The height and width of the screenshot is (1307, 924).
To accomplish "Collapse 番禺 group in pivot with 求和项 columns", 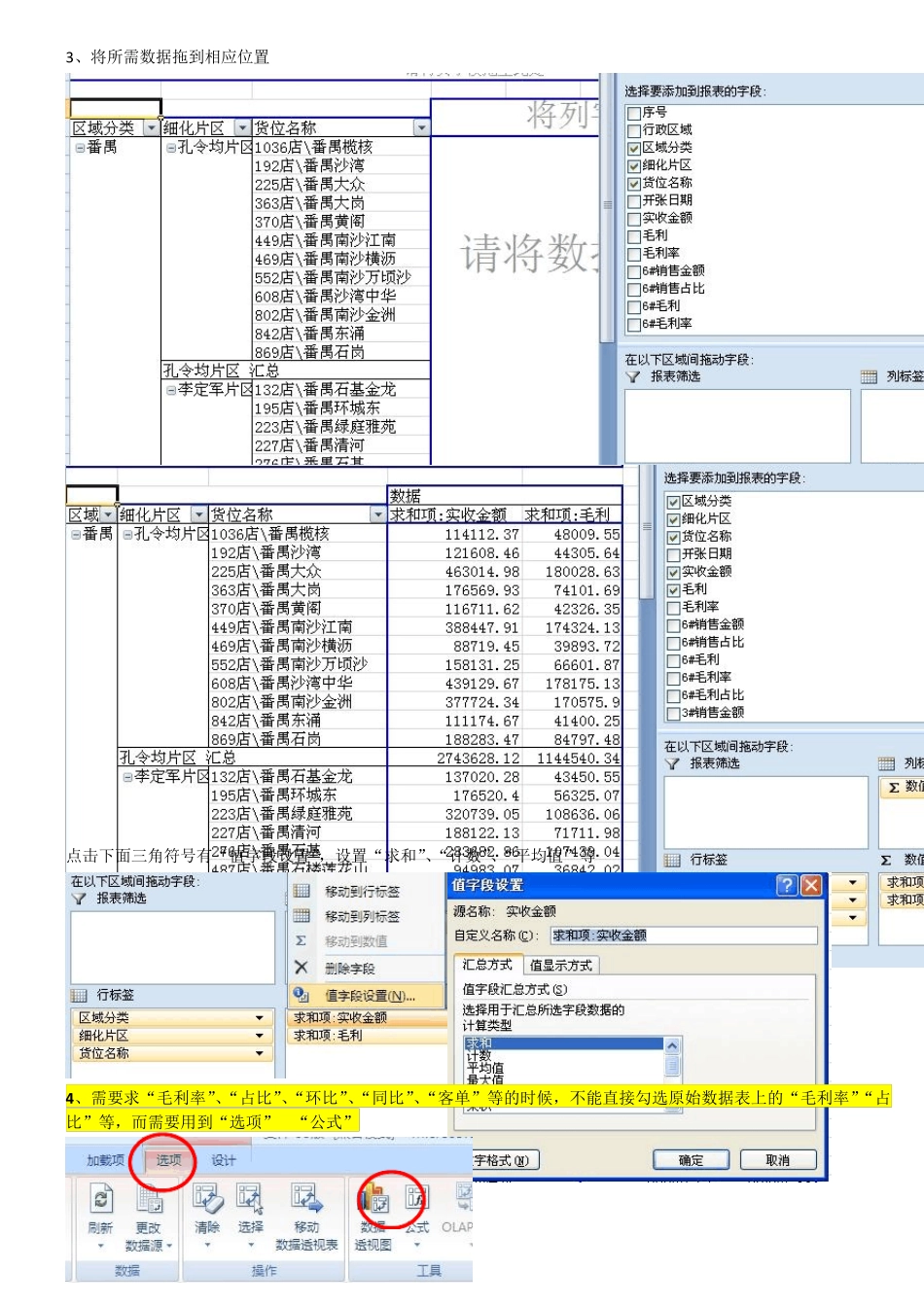I will [x=76, y=535].
